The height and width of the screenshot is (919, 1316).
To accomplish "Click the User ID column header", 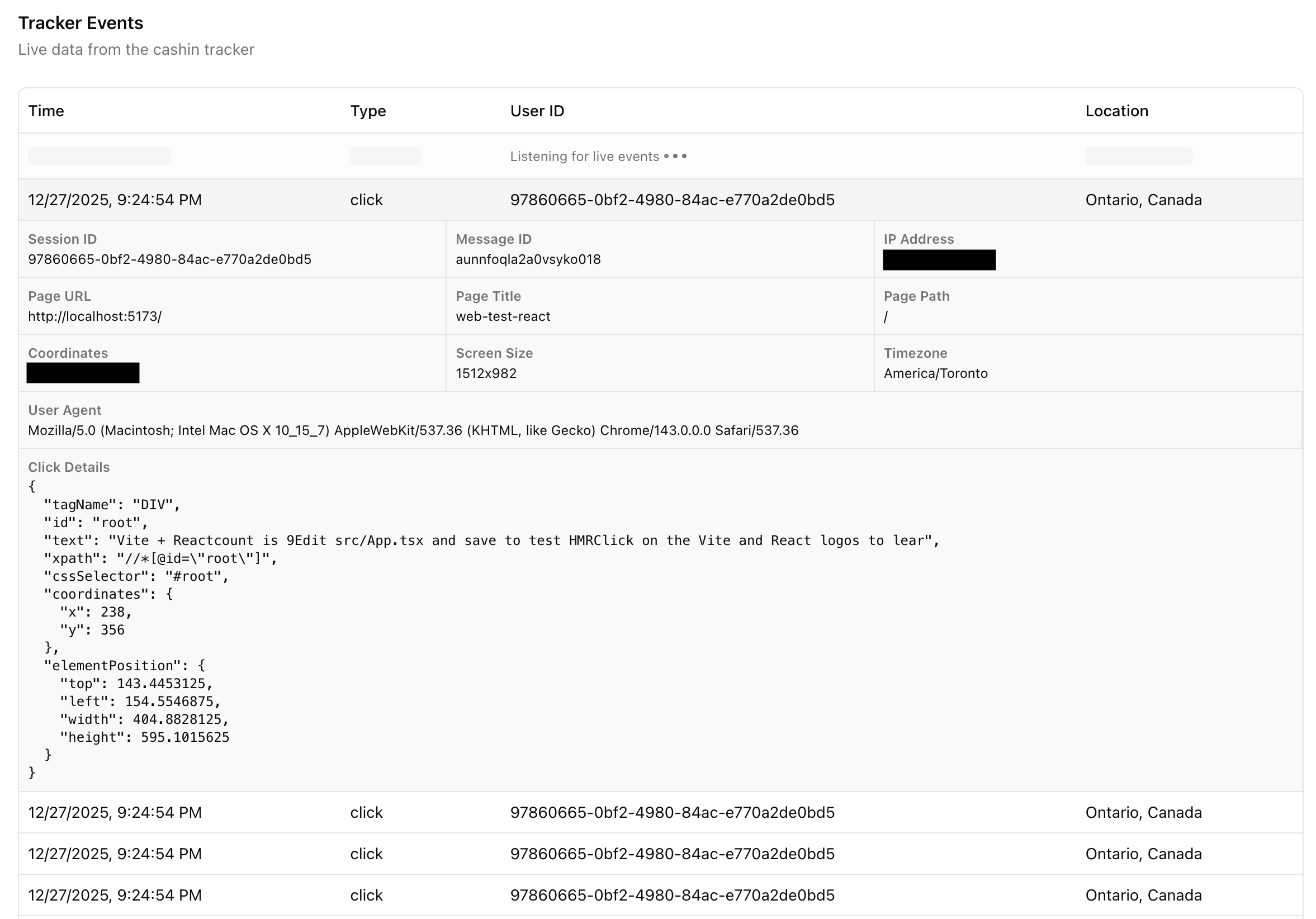I will 537,111.
